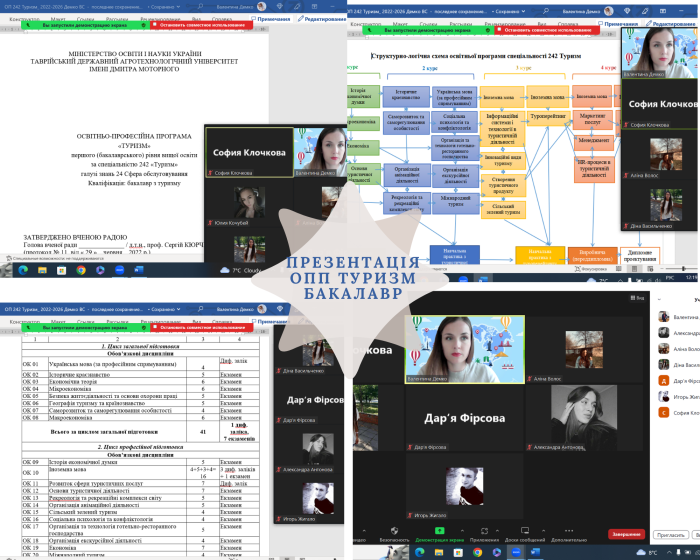The width and height of the screenshot is (700, 560).
Task: Open Вид view options in Zoom gallery
Action: pyautogui.click(x=637, y=298)
